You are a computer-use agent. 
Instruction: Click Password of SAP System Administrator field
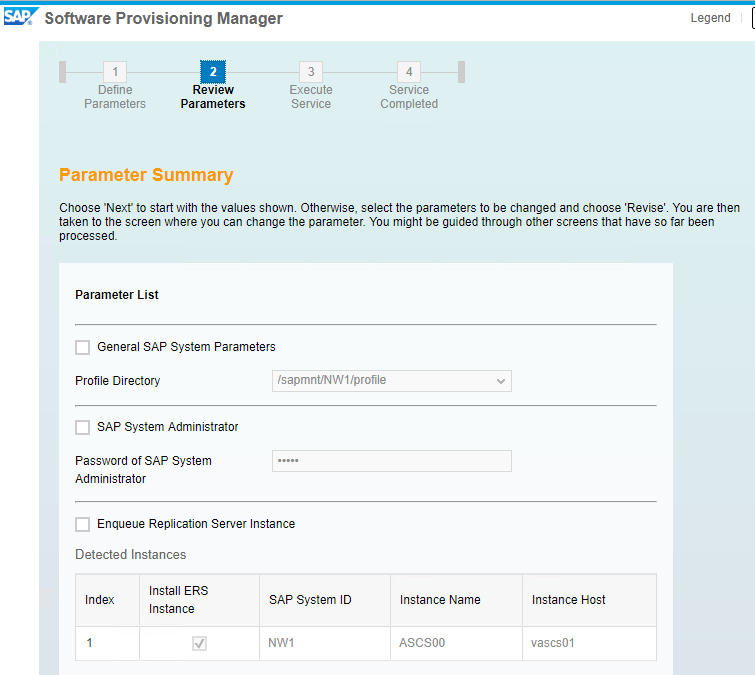click(x=391, y=461)
